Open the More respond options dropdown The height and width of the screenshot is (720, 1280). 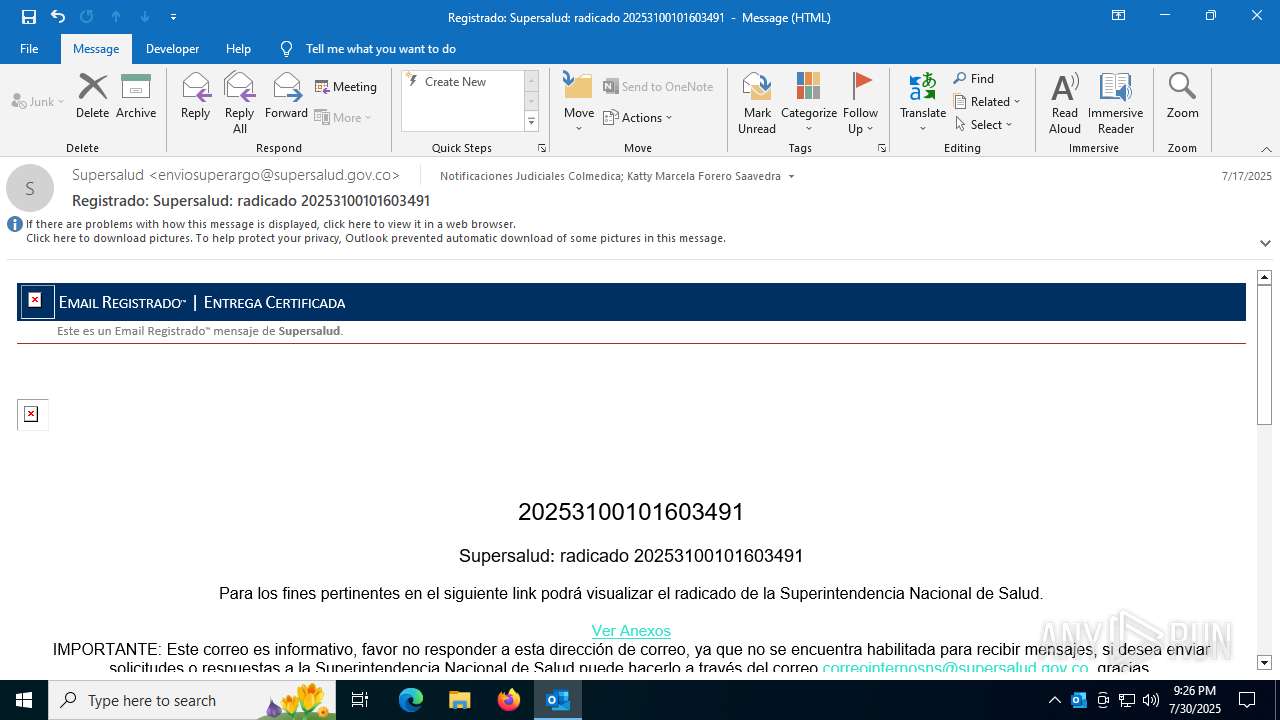pos(343,117)
